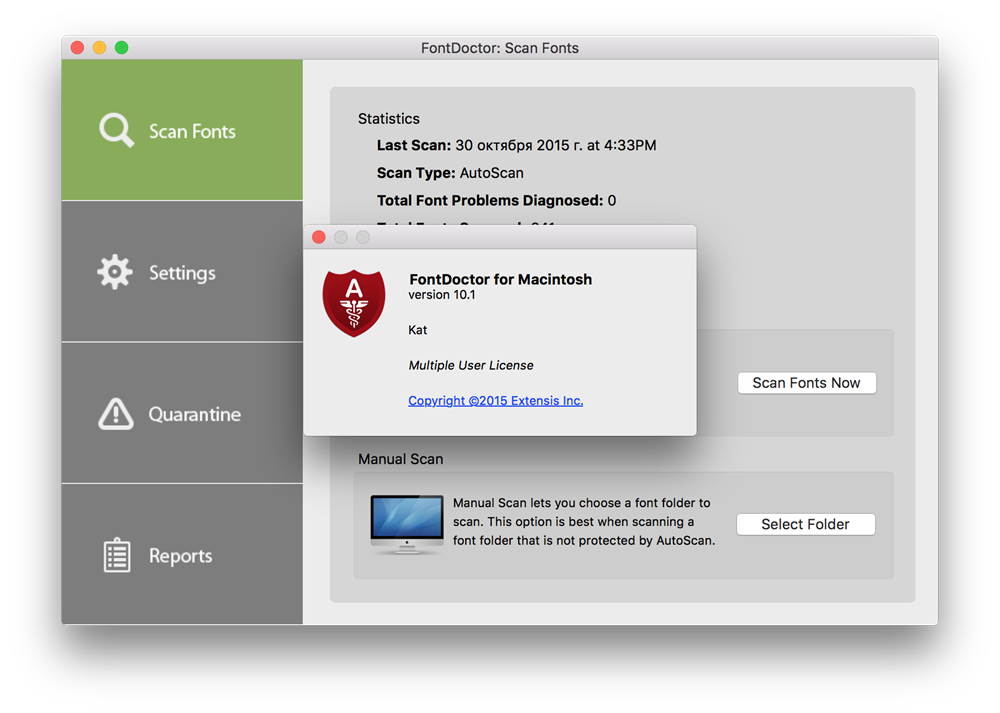Maximize the FontDoctor main window
The width and height of the screenshot is (1000, 713).
[x=121, y=48]
